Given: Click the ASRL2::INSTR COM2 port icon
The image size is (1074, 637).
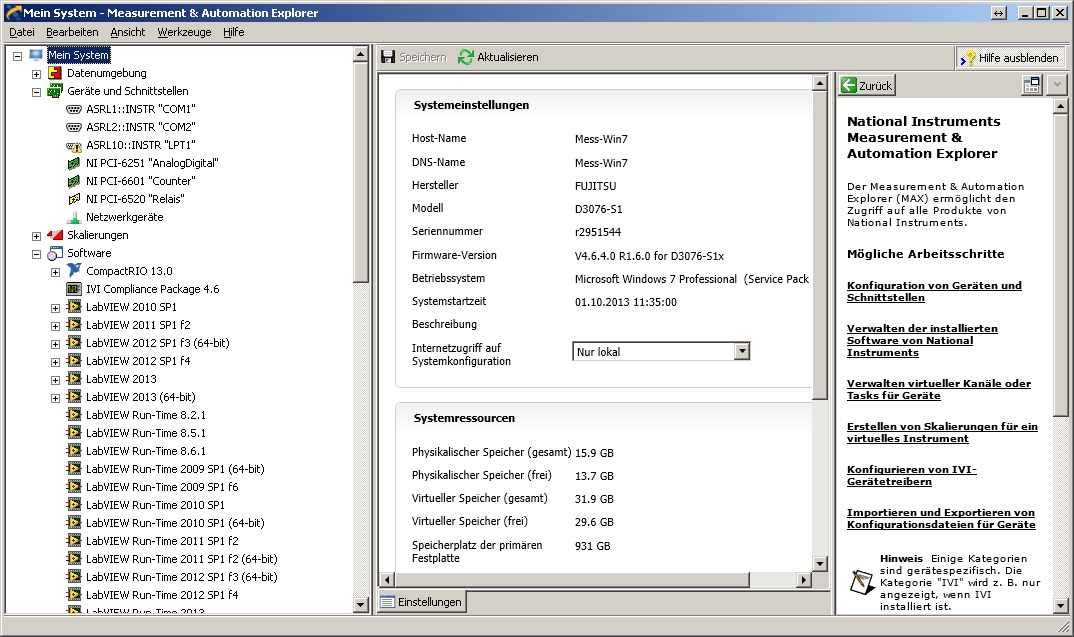Looking at the screenshot, I should point(74,127).
